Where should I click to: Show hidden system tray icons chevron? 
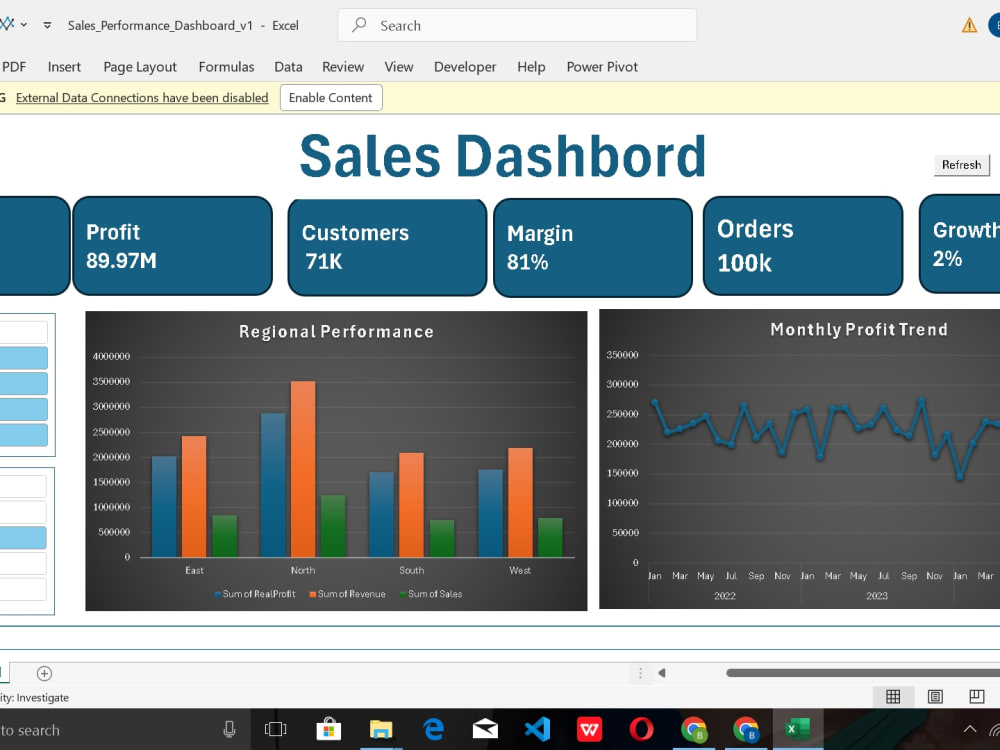pos(969,730)
